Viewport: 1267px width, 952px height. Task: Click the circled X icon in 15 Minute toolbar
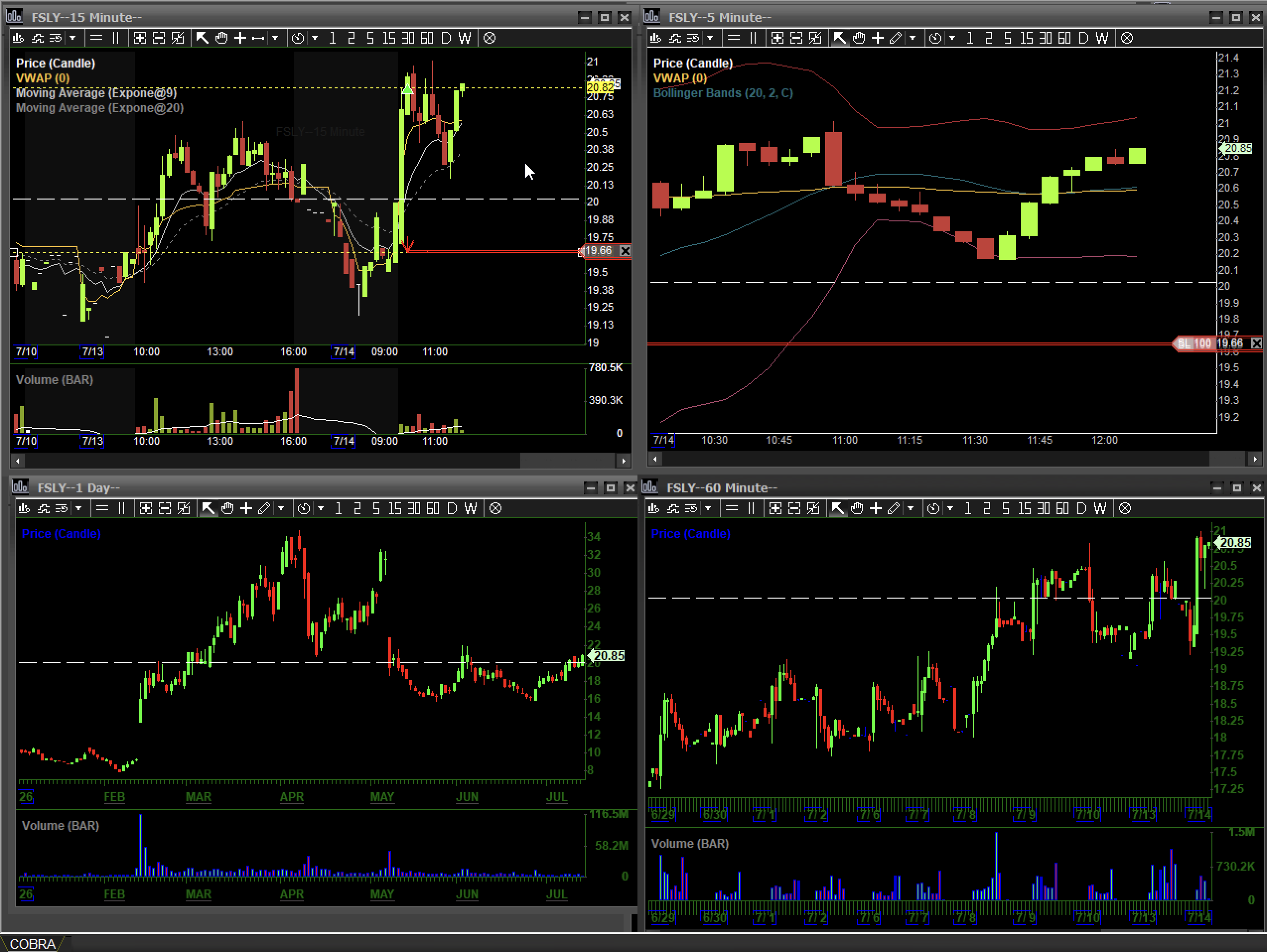pyautogui.click(x=489, y=38)
